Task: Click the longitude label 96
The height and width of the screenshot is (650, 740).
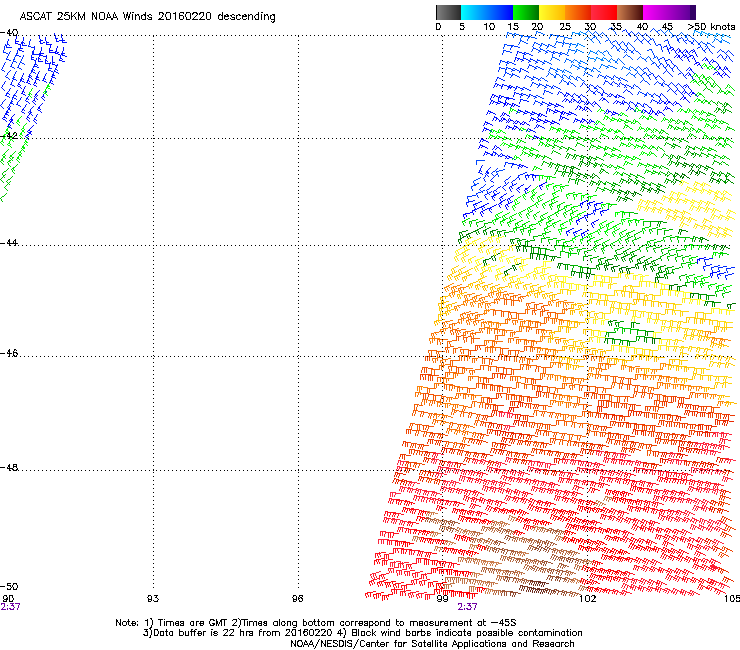Action: pos(297,599)
